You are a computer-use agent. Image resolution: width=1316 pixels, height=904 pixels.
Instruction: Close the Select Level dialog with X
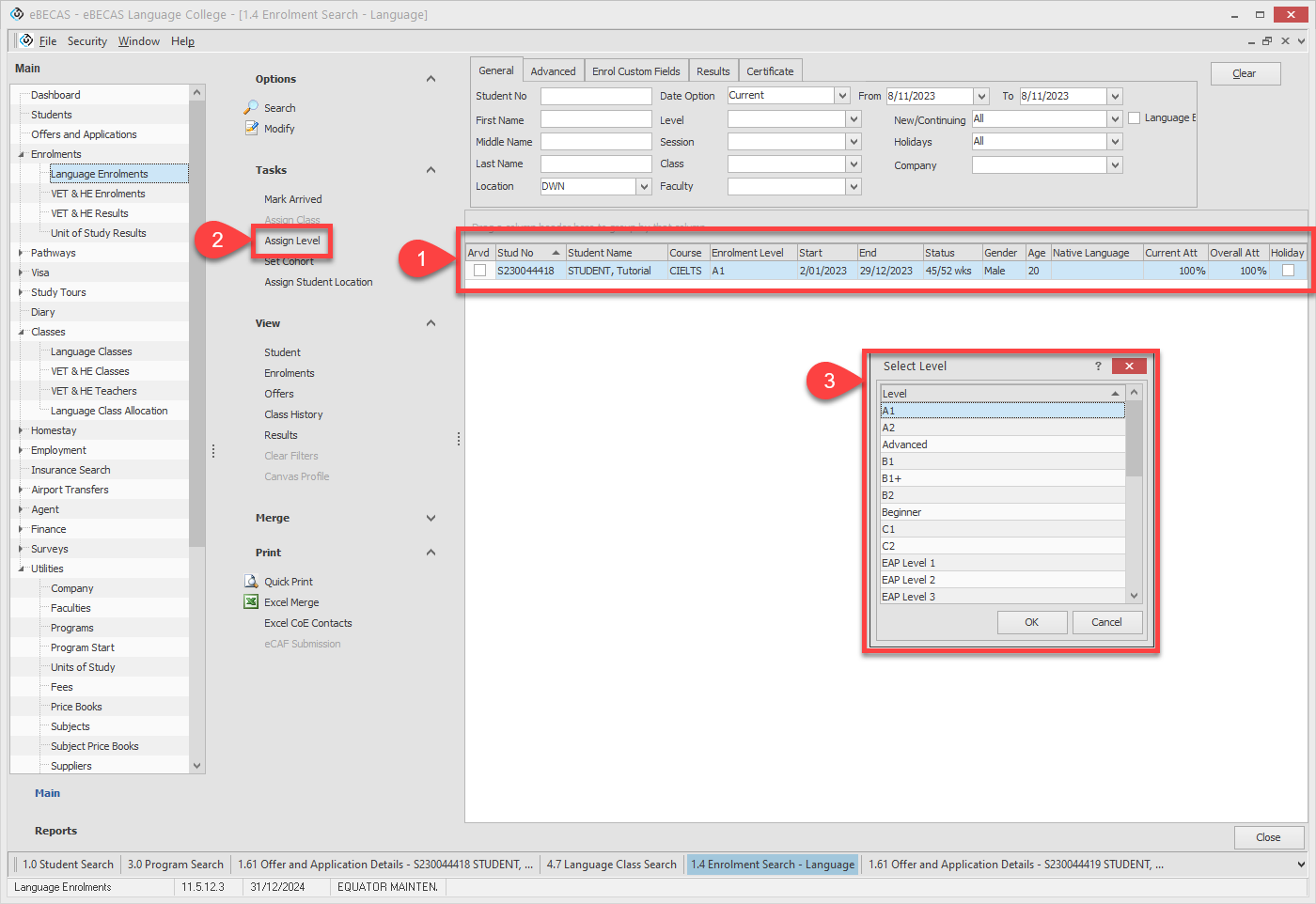click(1129, 366)
